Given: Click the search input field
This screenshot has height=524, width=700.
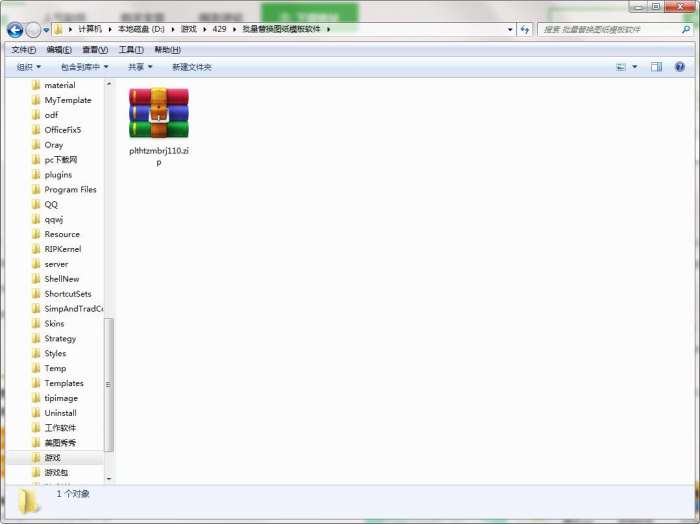Looking at the screenshot, I should [610, 29].
